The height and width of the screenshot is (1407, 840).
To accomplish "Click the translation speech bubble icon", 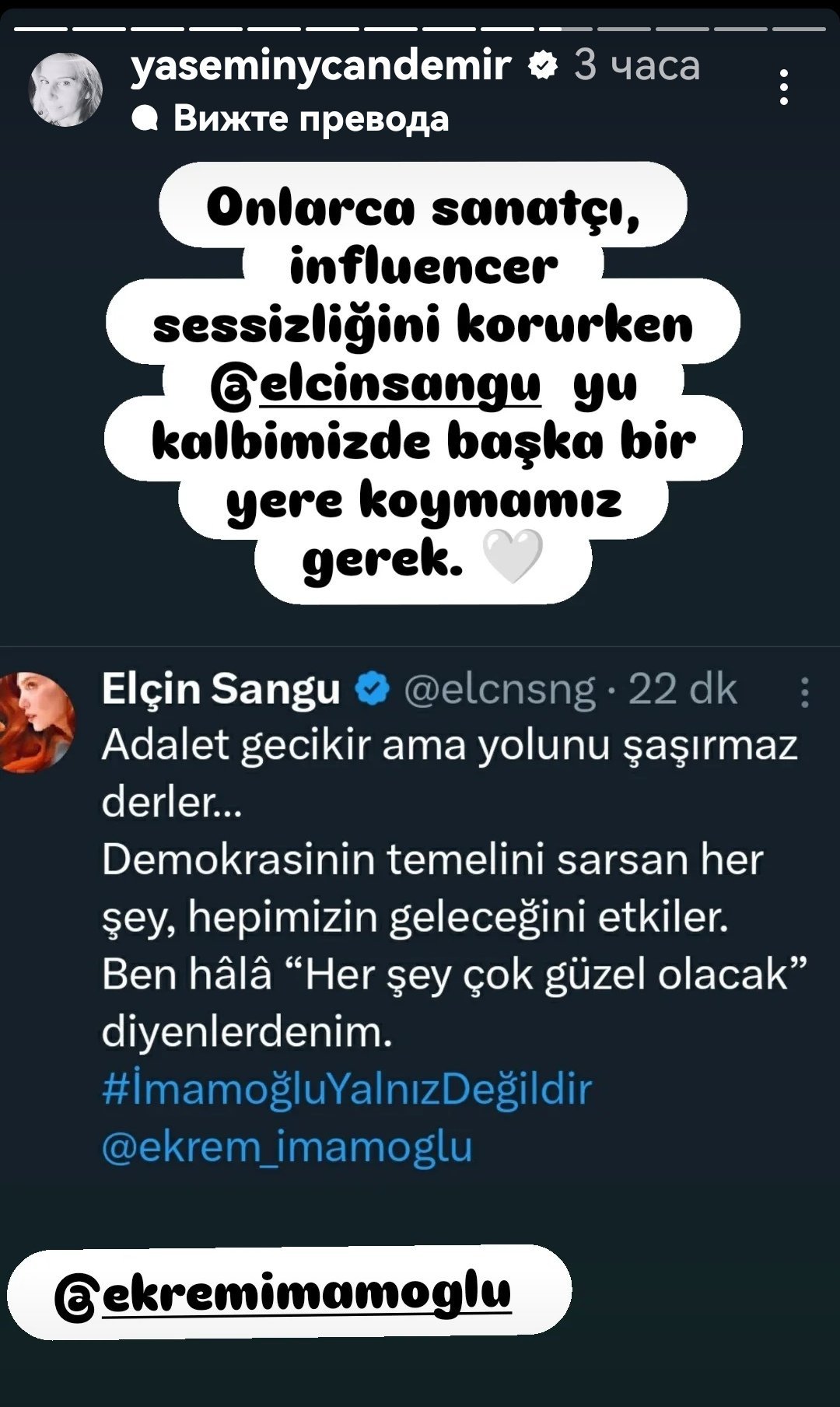I will (145, 120).
